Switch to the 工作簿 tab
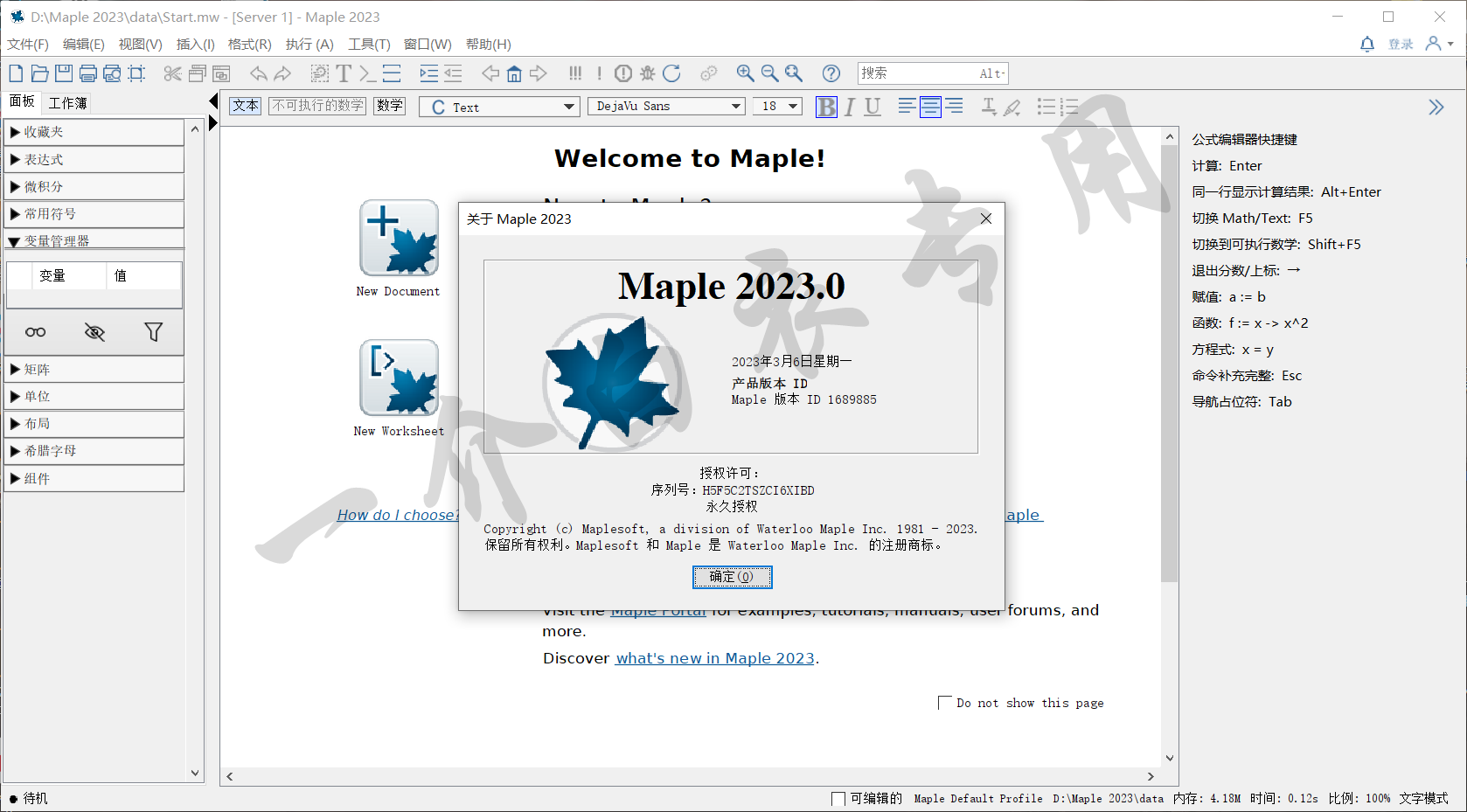The image size is (1467, 812). click(67, 103)
